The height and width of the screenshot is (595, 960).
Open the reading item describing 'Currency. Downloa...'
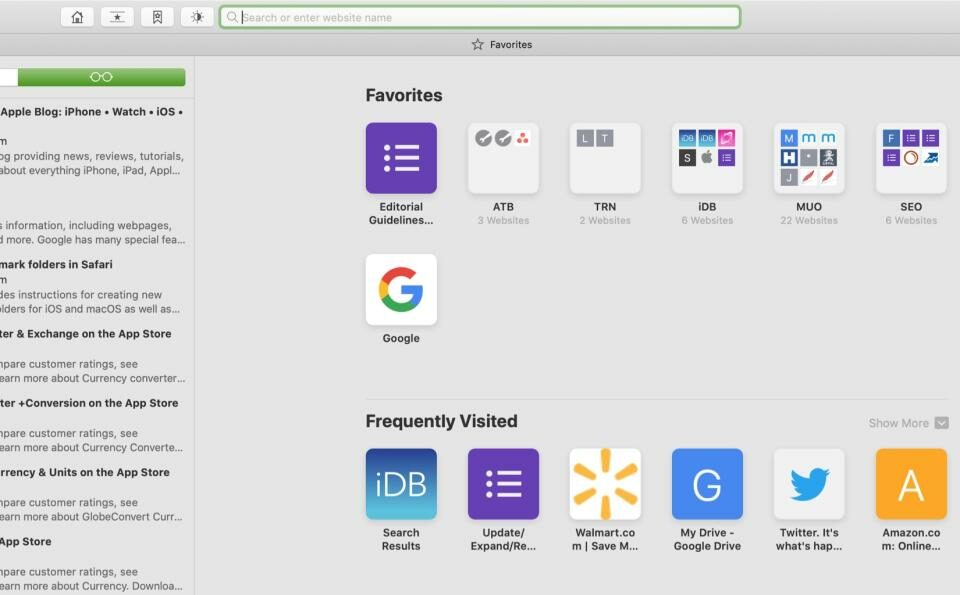point(93,563)
